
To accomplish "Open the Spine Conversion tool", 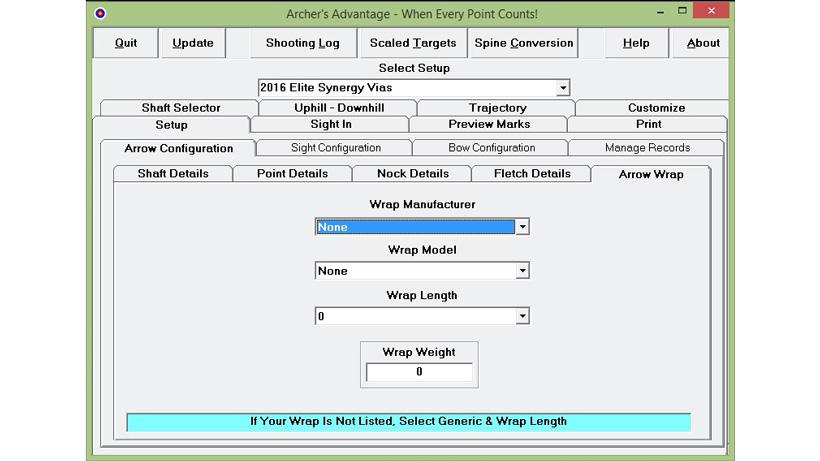I will point(523,43).
